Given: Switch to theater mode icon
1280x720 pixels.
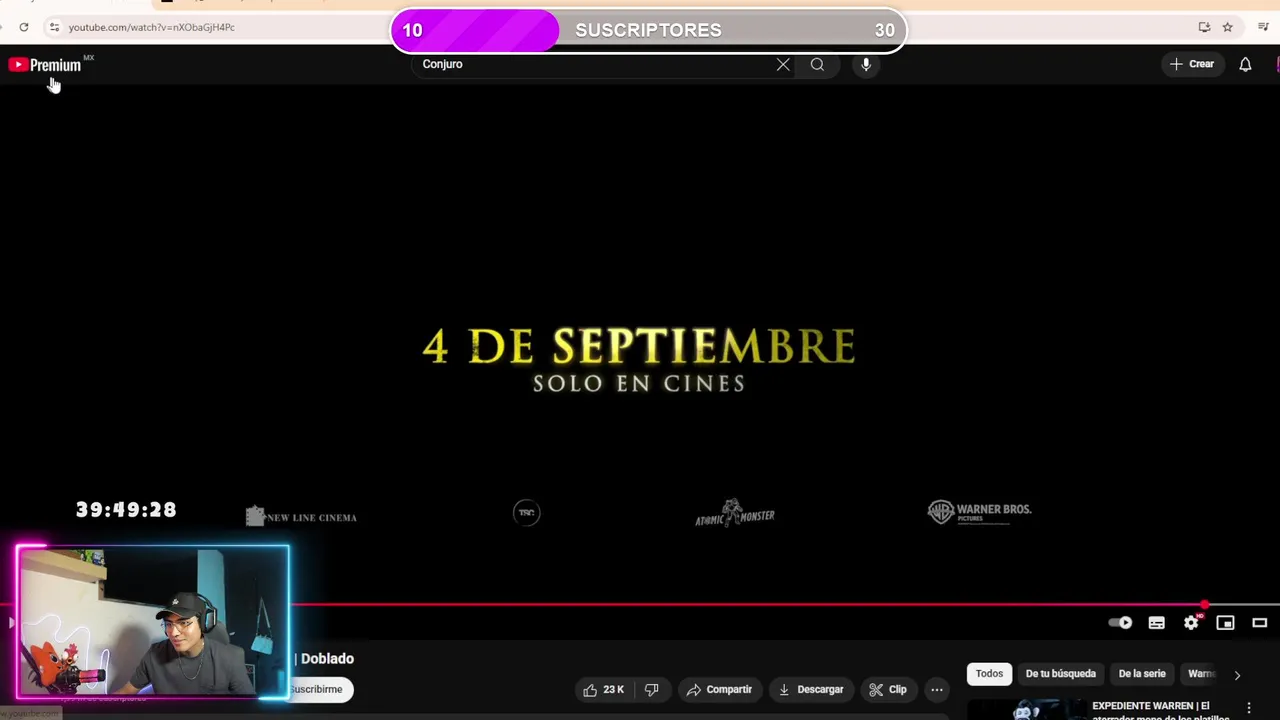Looking at the screenshot, I should click(1260, 623).
